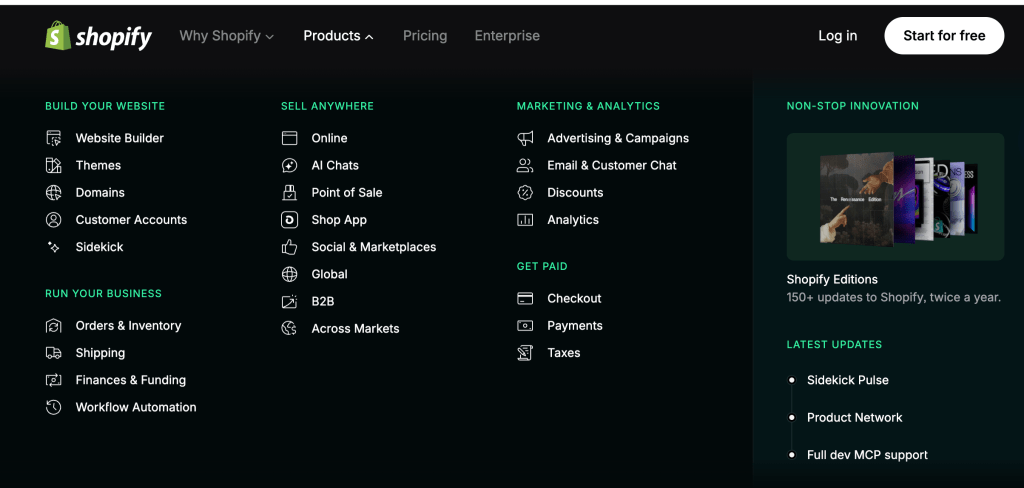Click the B2B icon
Screen dimensions: 1024x488
[289, 302]
